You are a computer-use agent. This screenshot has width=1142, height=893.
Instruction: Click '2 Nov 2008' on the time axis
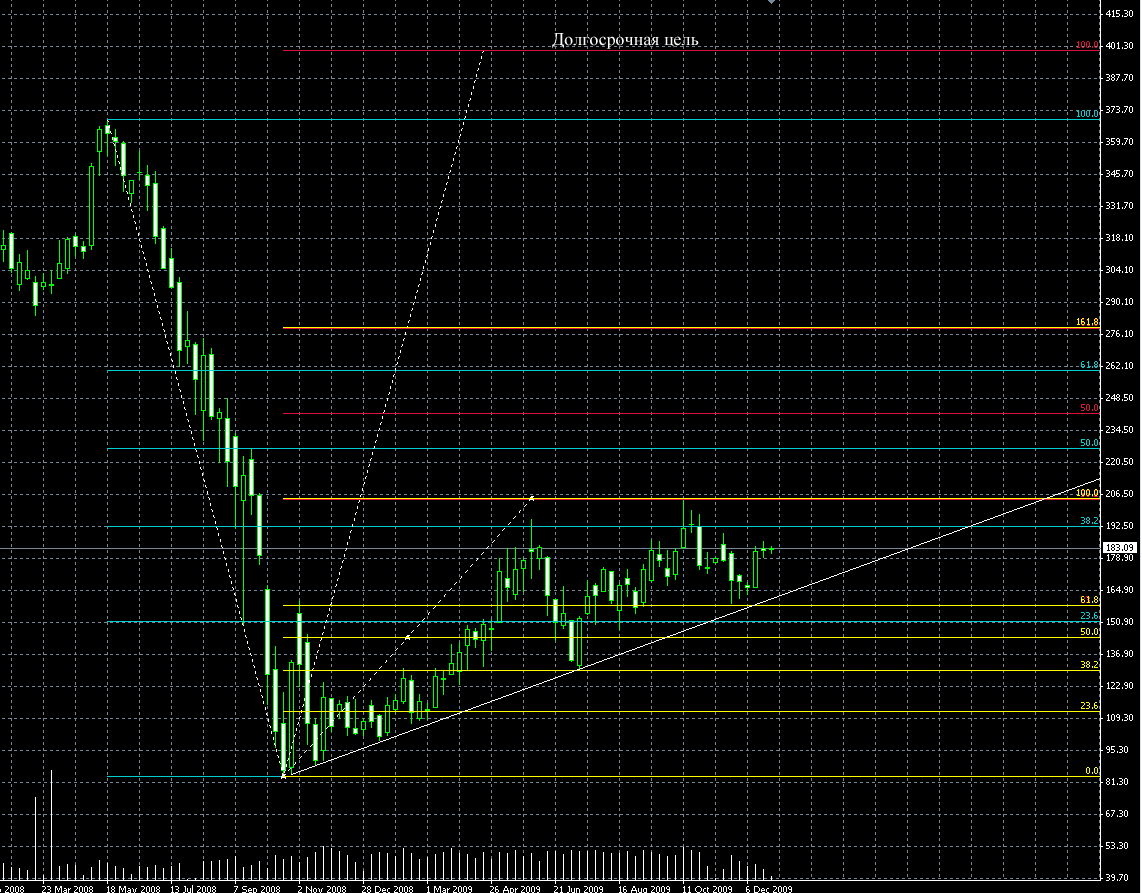(322, 887)
